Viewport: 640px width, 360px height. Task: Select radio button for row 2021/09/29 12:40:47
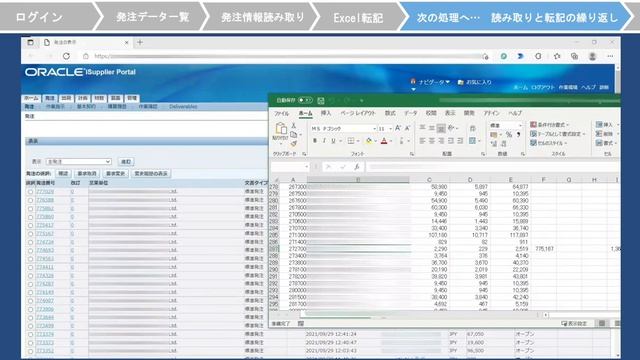pyautogui.click(x=30, y=343)
